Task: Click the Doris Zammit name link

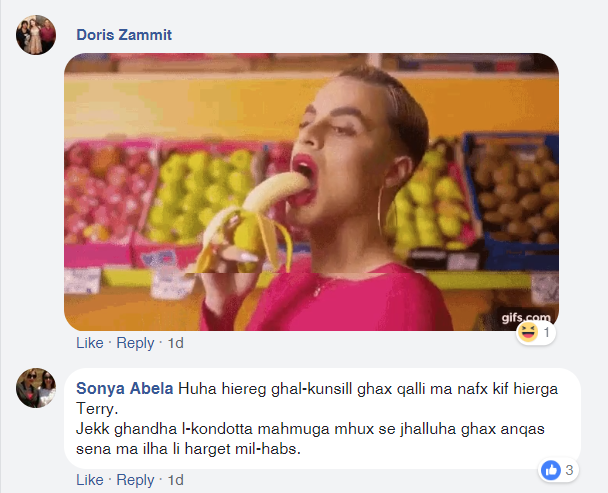Action: click(x=124, y=35)
